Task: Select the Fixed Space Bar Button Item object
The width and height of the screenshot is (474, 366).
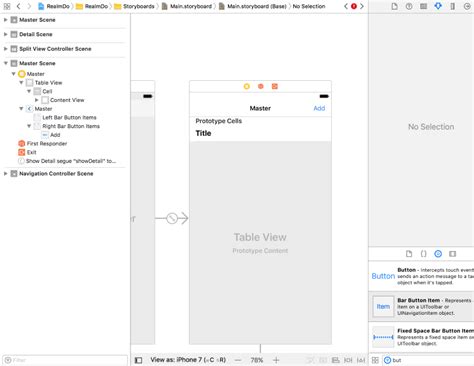Action: coord(421,337)
